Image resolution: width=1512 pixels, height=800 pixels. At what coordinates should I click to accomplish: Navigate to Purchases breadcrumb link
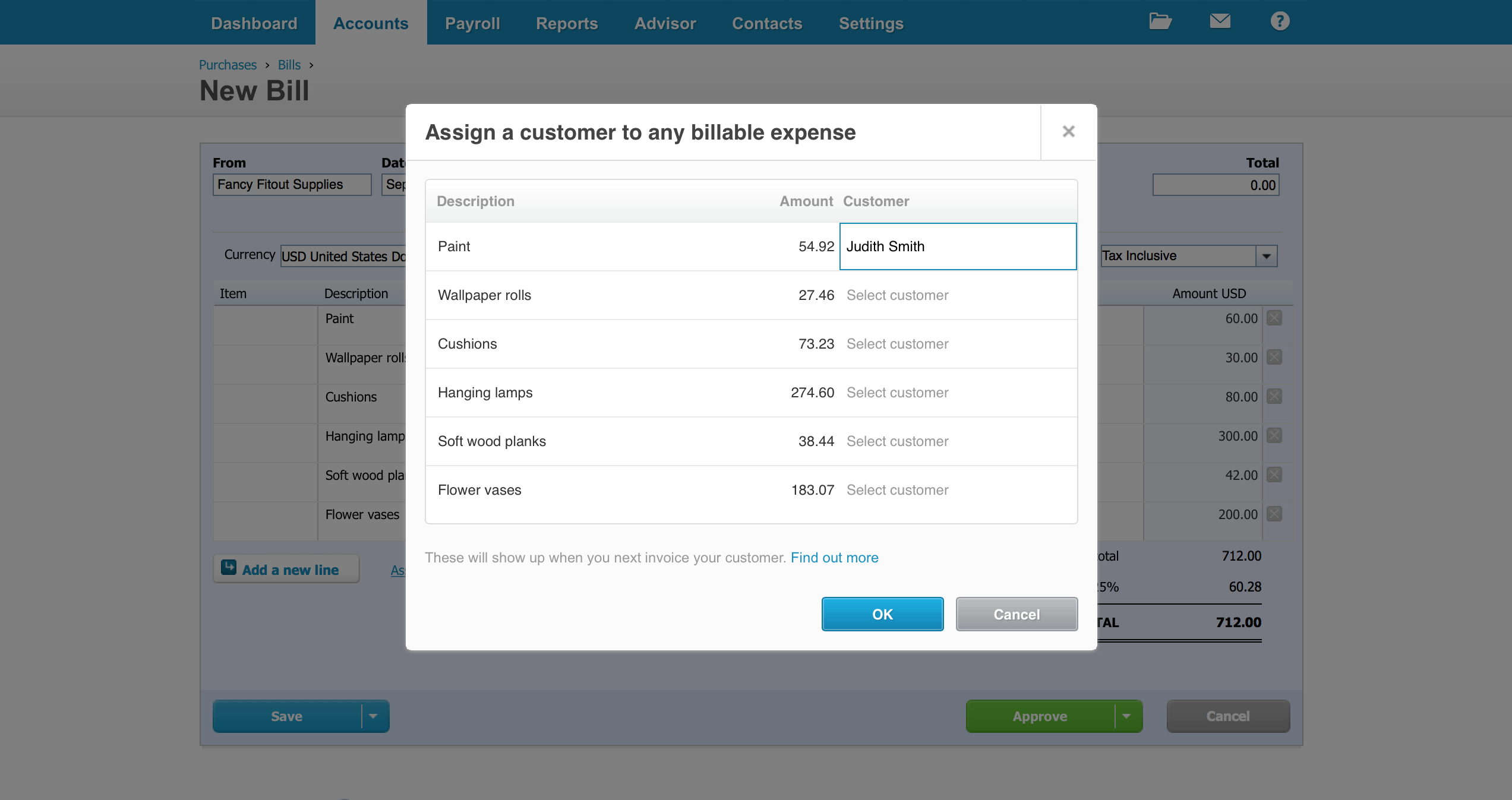tap(228, 65)
